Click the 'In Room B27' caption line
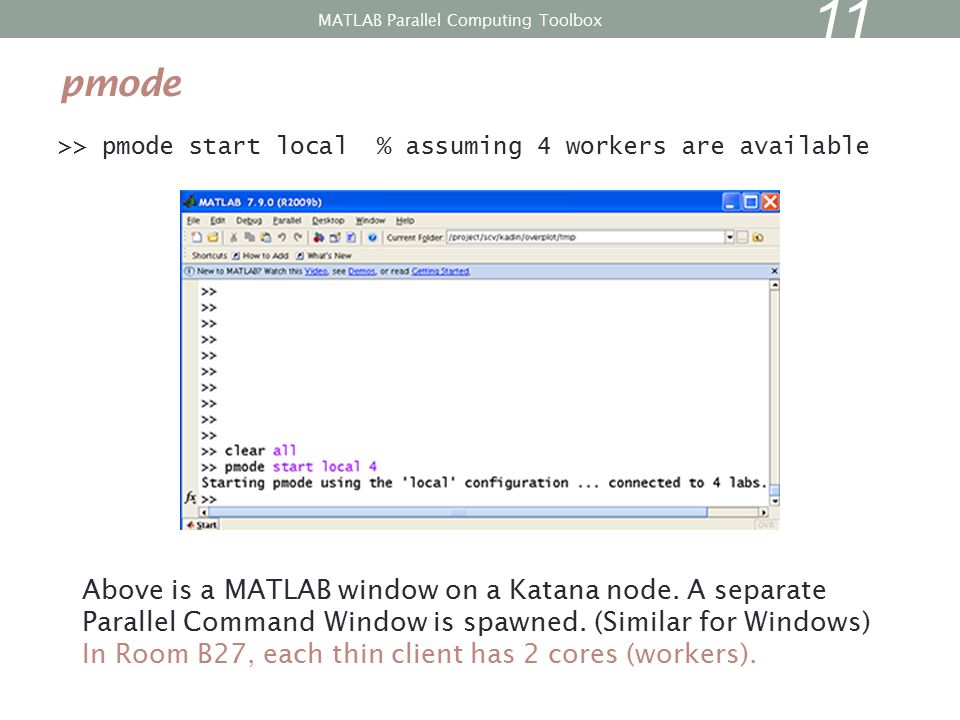 pos(419,653)
